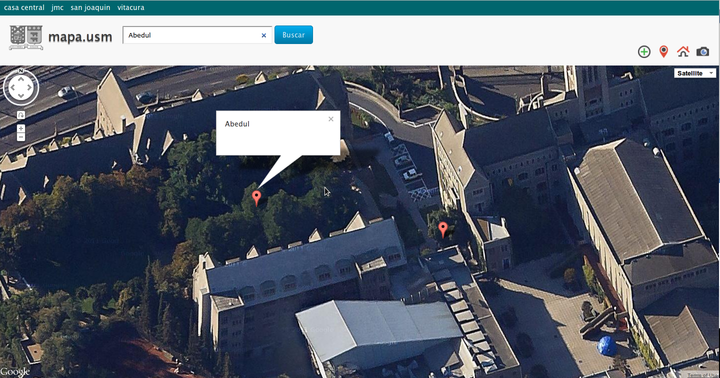Select the vitacura campus link
The height and width of the screenshot is (378, 720).
[x=131, y=7]
